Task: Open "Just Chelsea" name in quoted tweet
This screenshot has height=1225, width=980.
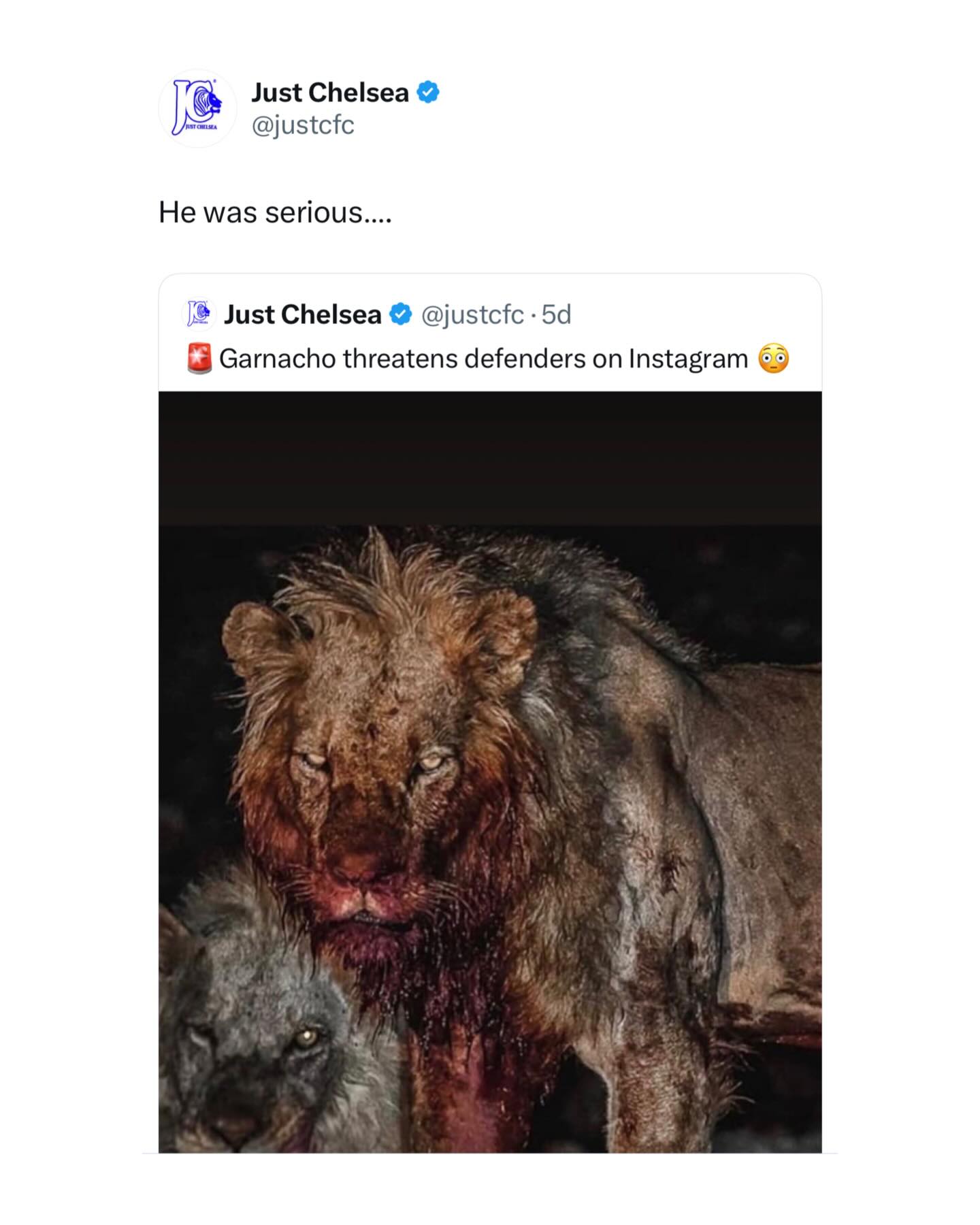Action: point(302,314)
